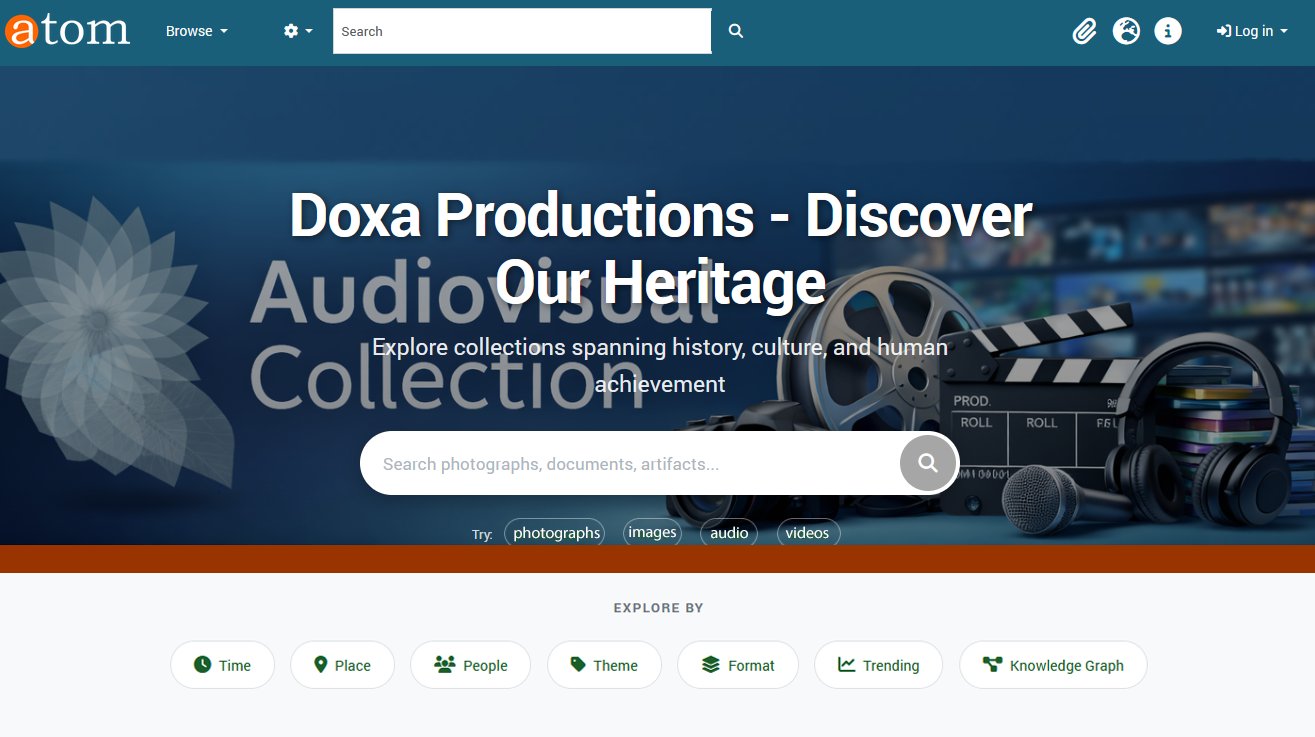Try the videos suggestion chip
The image size is (1315, 737).
pyautogui.click(x=808, y=533)
